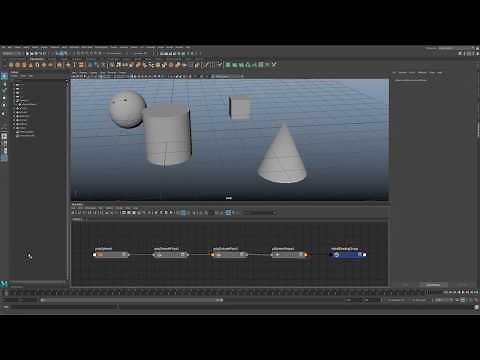The height and width of the screenshot is (360, 480).
Task: Select the sphere object in the viewport
Action: coord(127,109)
